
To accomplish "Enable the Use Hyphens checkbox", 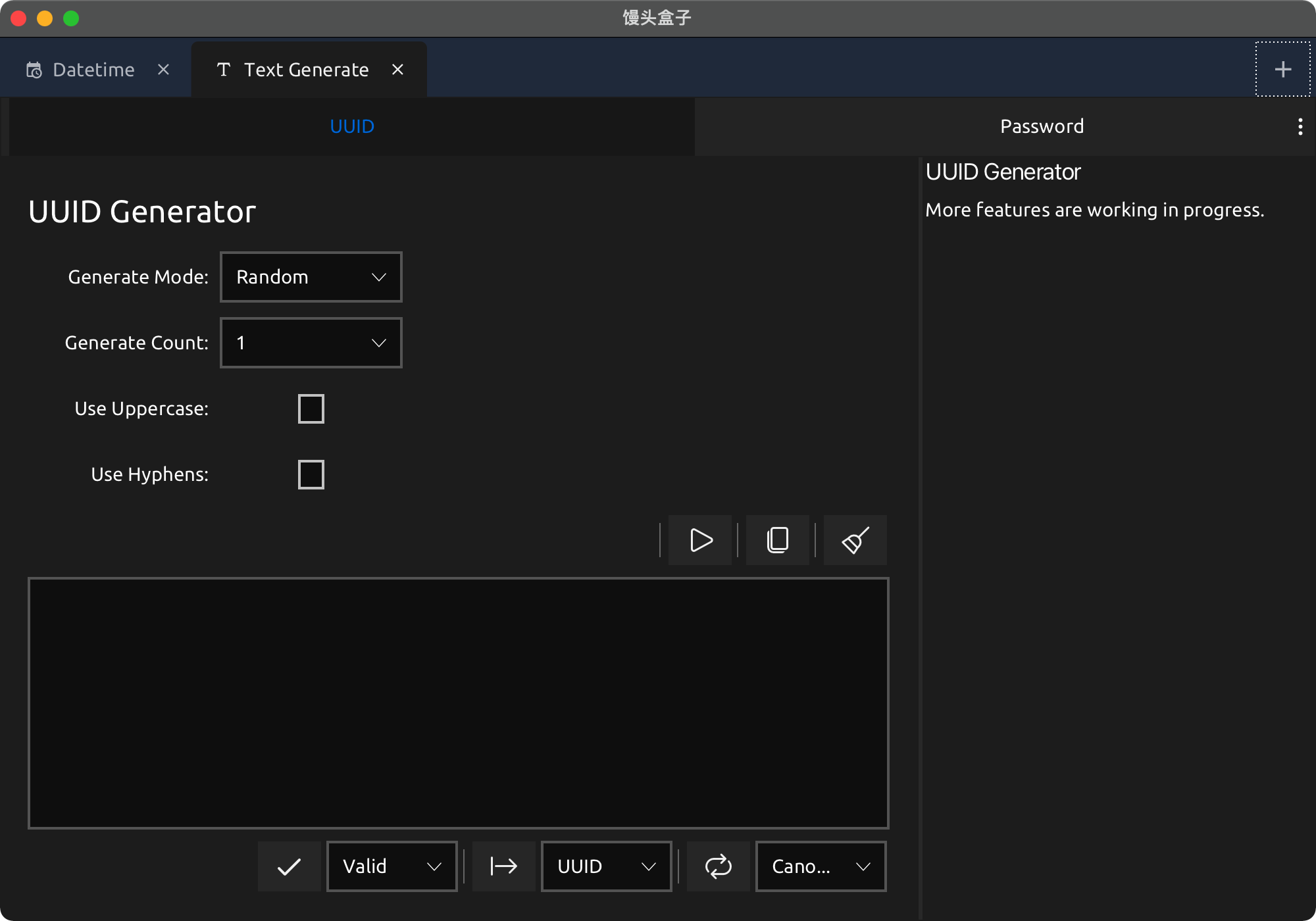I will click(311, 474).
